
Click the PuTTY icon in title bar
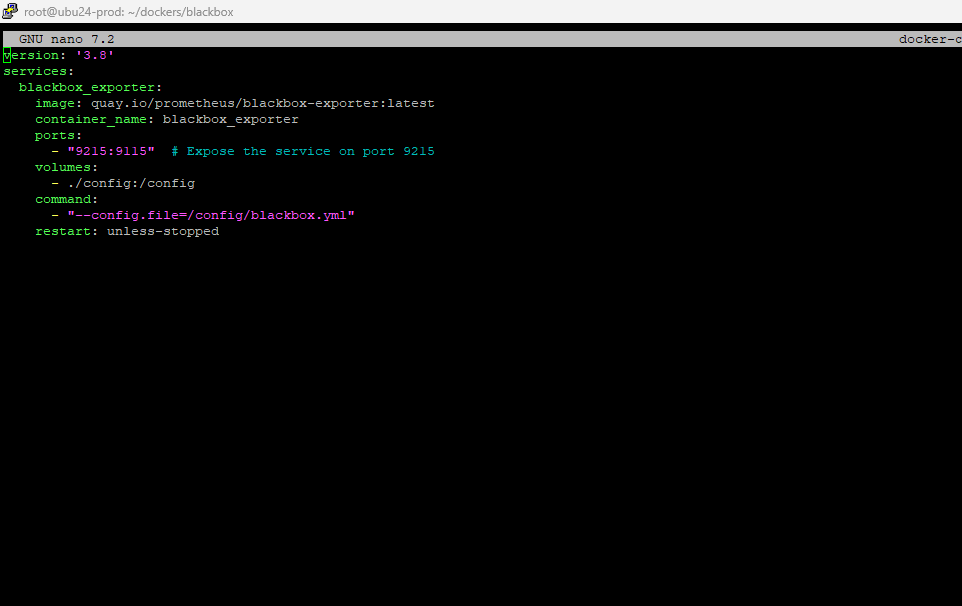(x=10, y=11)
